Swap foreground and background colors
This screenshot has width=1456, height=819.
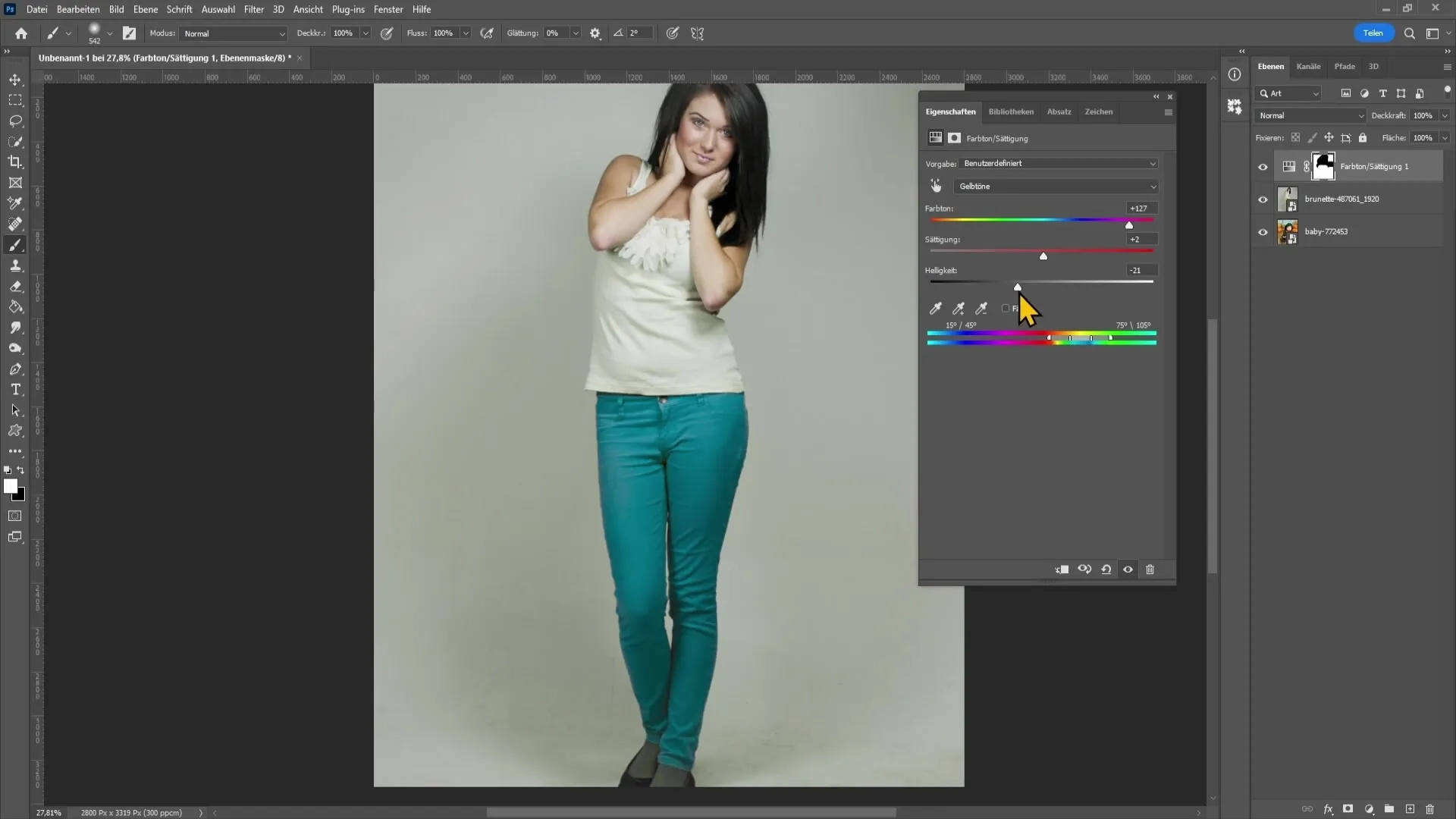[x=20, y=470]
